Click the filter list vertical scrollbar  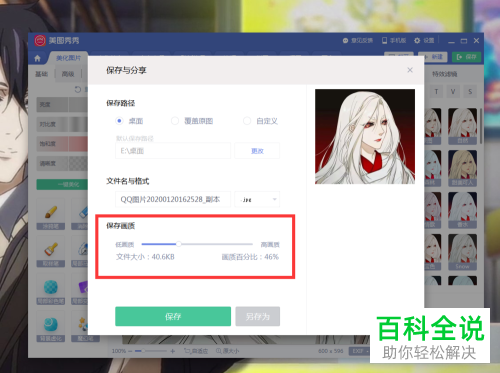[481, 127]
